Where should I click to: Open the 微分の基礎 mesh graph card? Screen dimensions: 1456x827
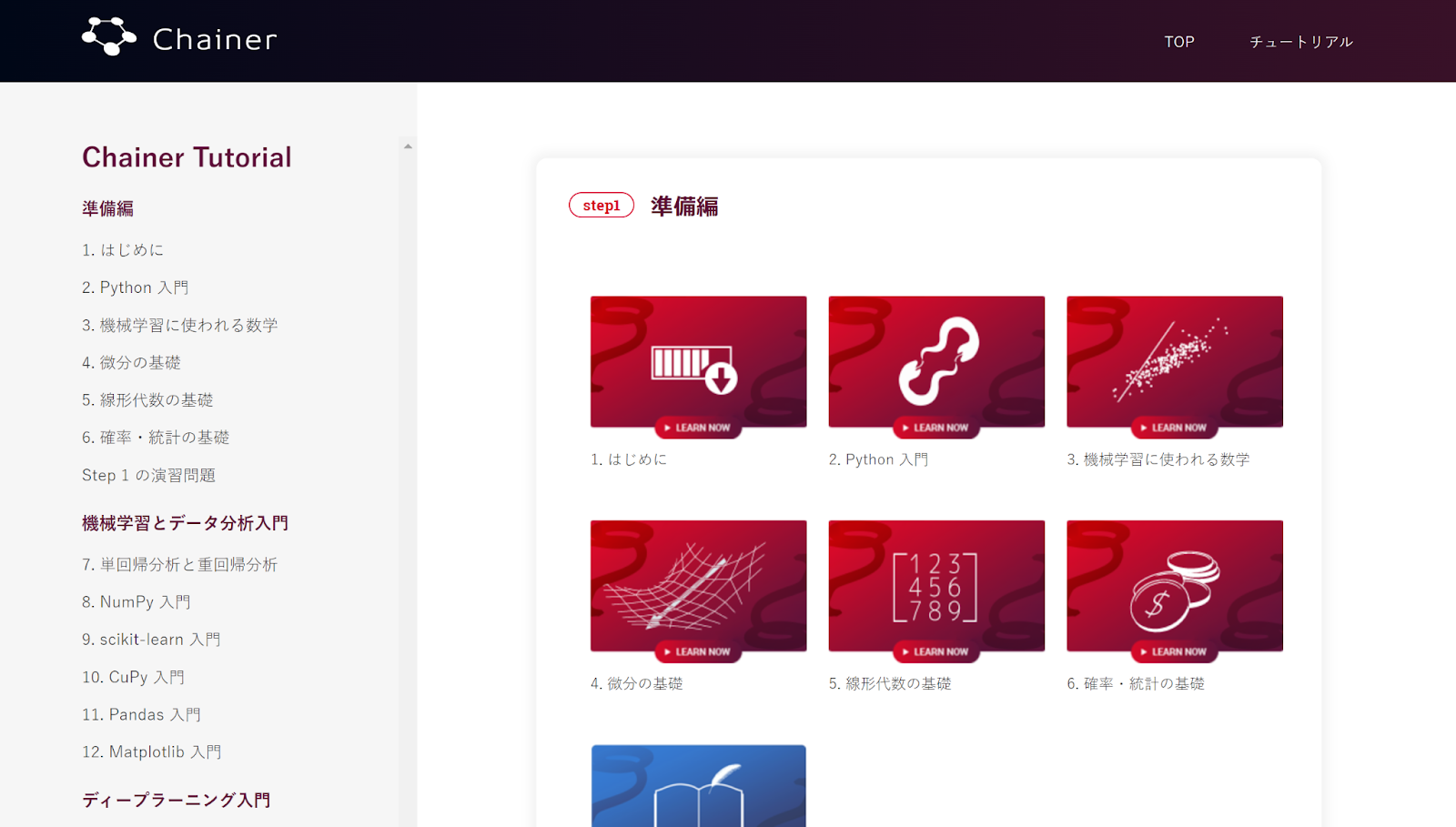tap(698, 586)
